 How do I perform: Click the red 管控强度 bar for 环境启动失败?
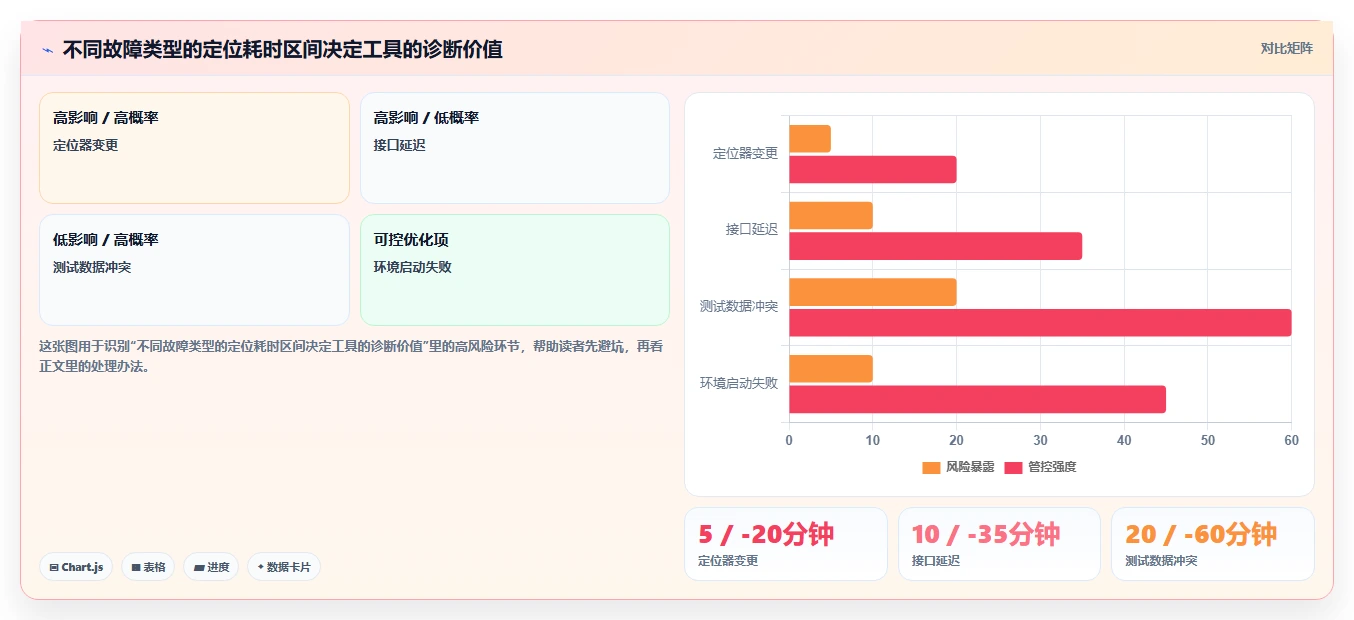[977, 399]
